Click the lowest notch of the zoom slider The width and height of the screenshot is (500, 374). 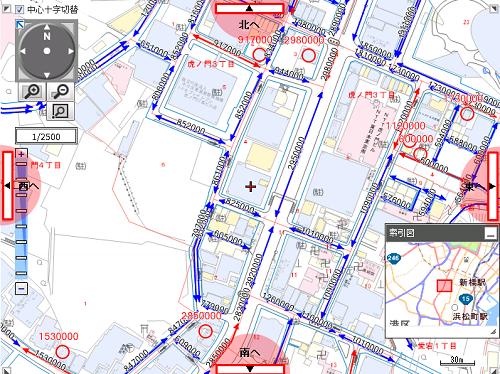click(x=21, y=273)
